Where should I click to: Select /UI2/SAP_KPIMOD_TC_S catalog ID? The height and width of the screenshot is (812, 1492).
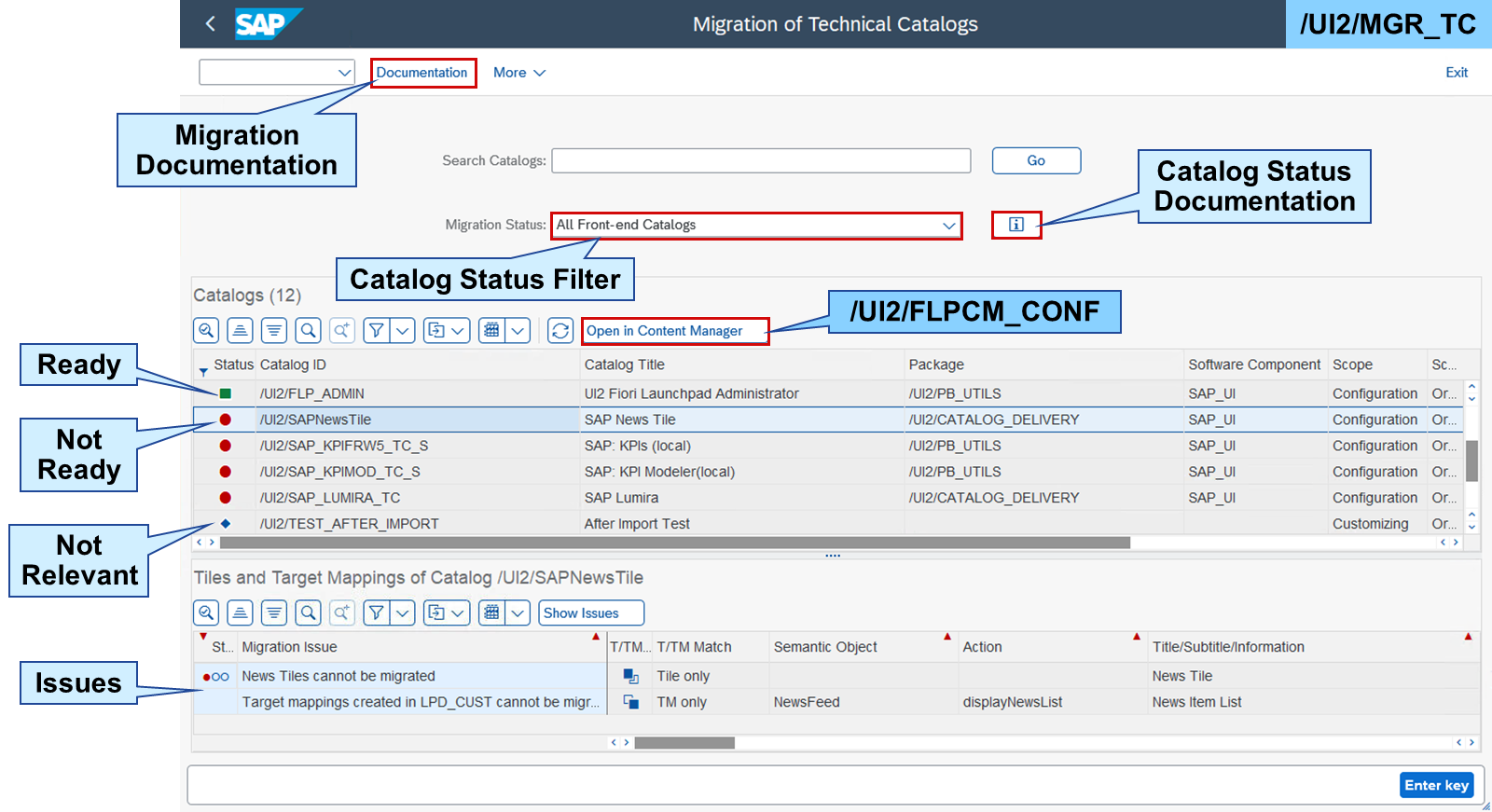[x=340, y=472]
